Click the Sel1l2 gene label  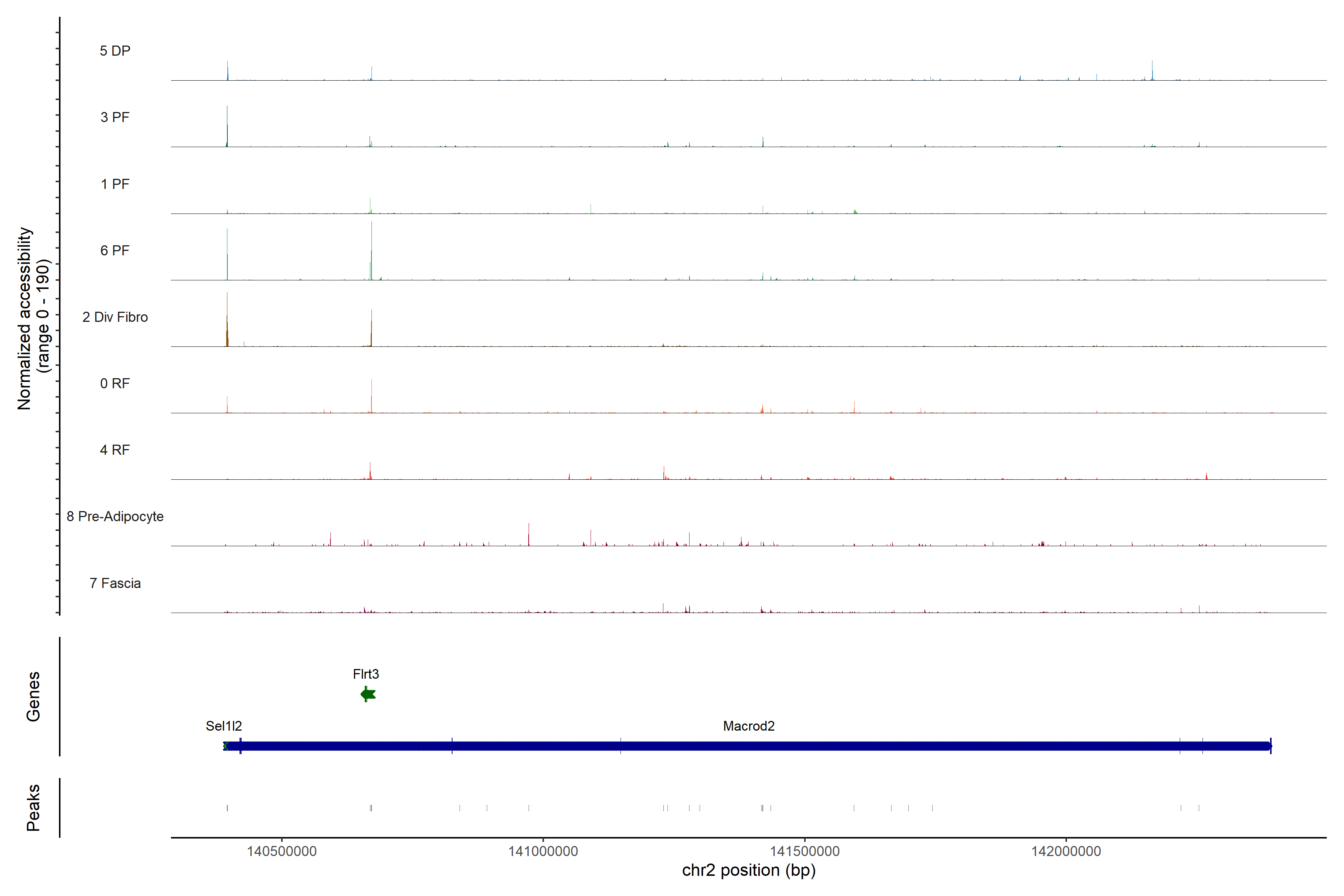[223, 726]
